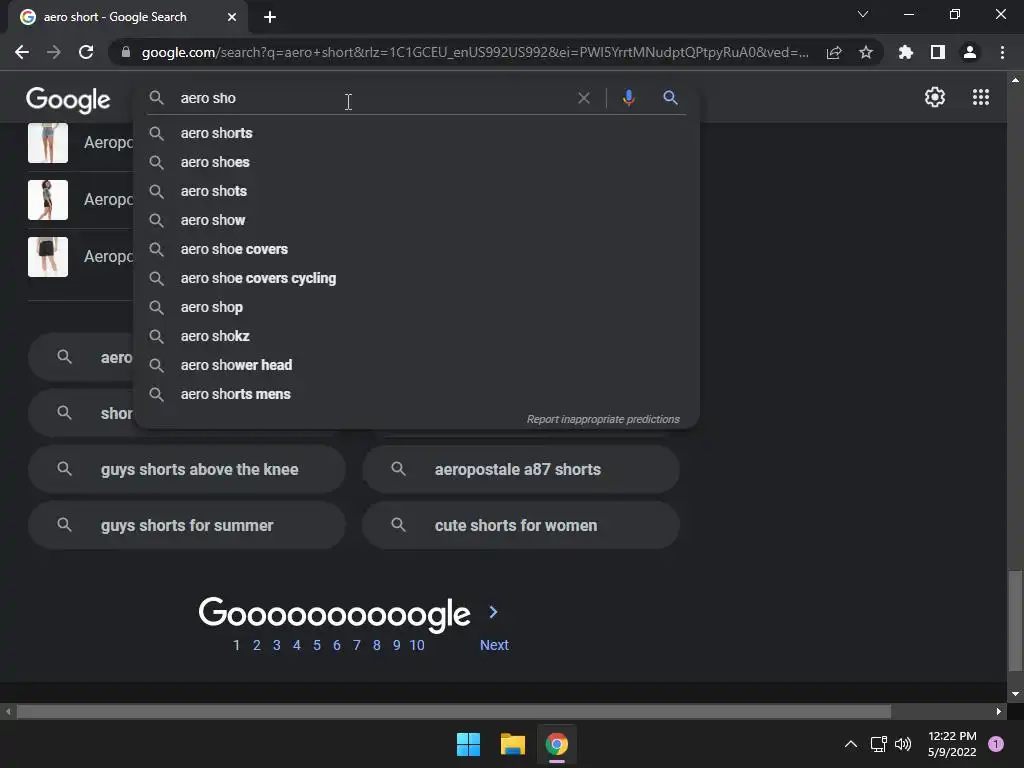
Task: Close the aero short Google Search tab
Action: click(232, 17)
